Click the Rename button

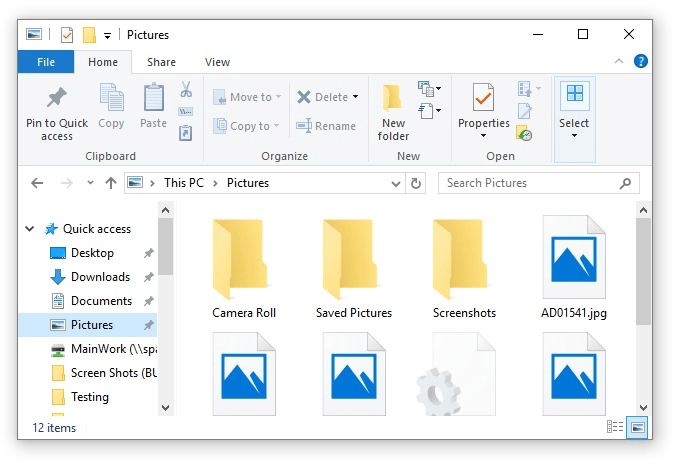click(x=326, y=126)
